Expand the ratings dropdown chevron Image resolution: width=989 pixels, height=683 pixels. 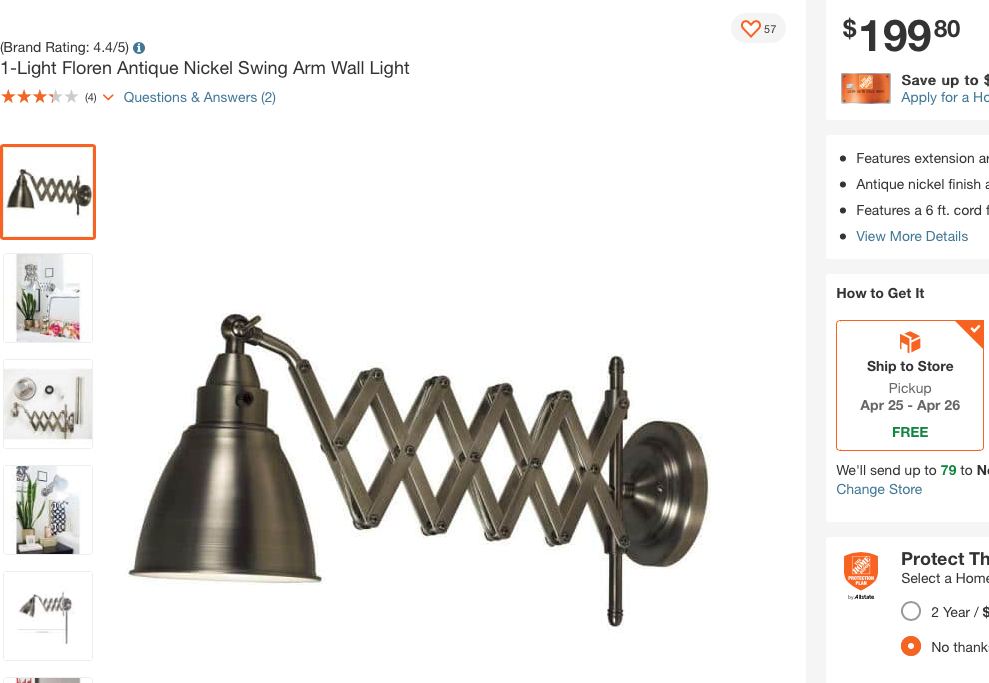tap(108, 97)
